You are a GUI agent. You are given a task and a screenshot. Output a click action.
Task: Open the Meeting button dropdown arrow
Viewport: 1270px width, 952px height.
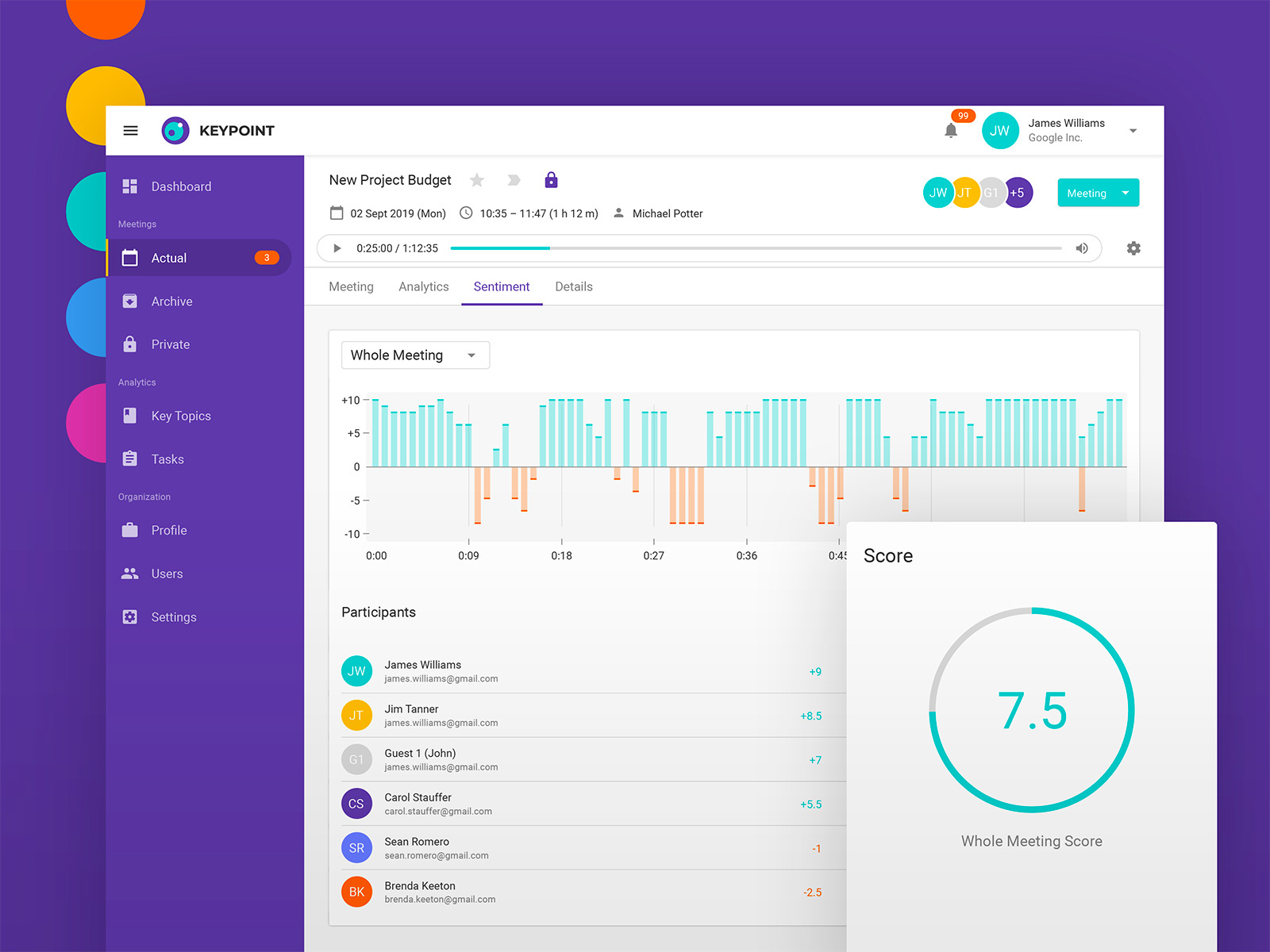pyautogui.click(x=1125, y=193)
